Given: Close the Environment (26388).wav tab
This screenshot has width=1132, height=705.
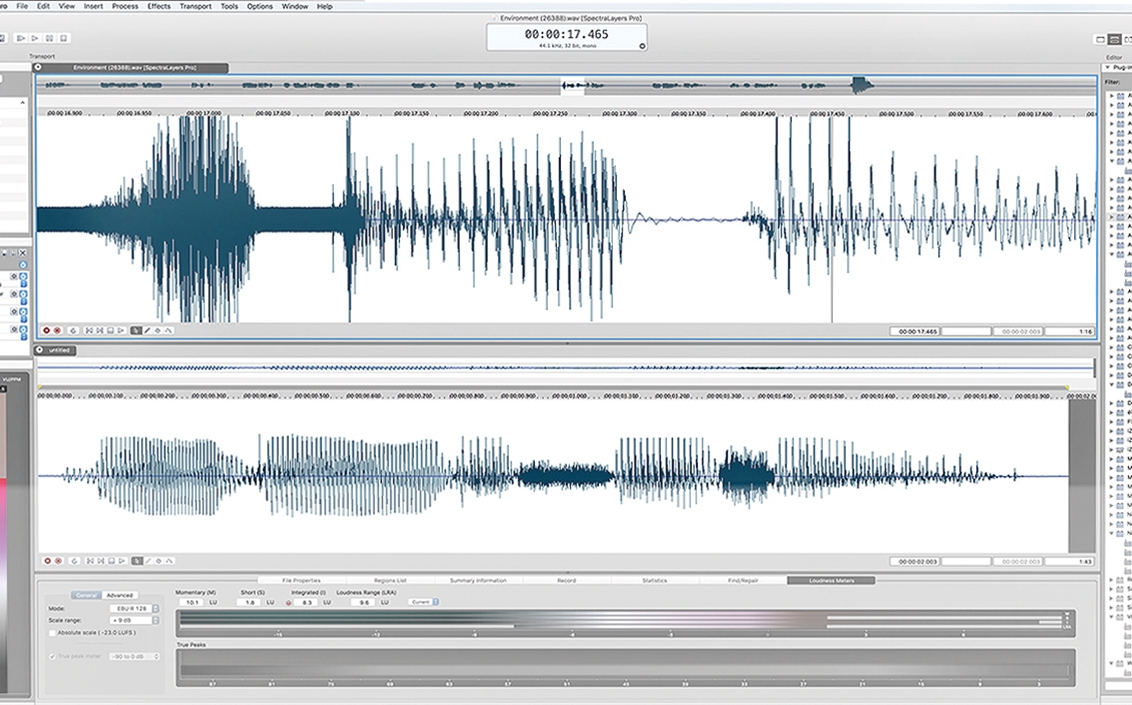Looking at the screenshot, I should [x=38, y=68].
